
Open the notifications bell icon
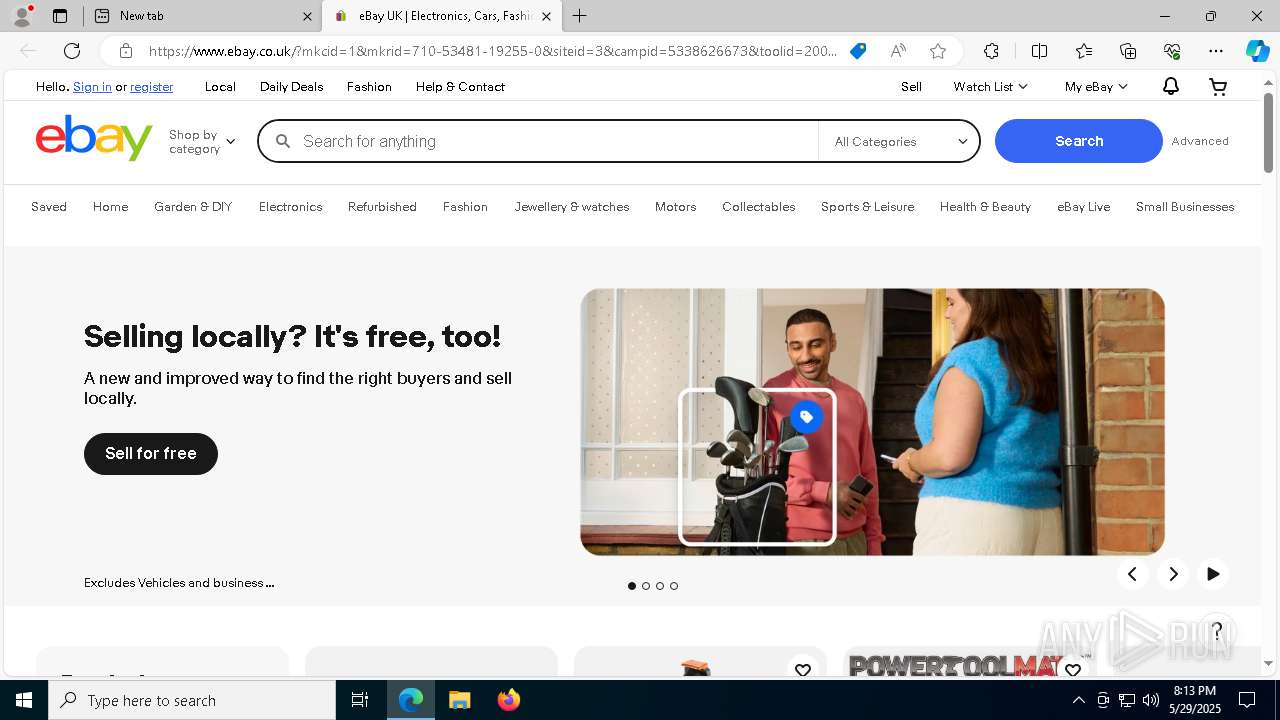[x=1170, y=87]
